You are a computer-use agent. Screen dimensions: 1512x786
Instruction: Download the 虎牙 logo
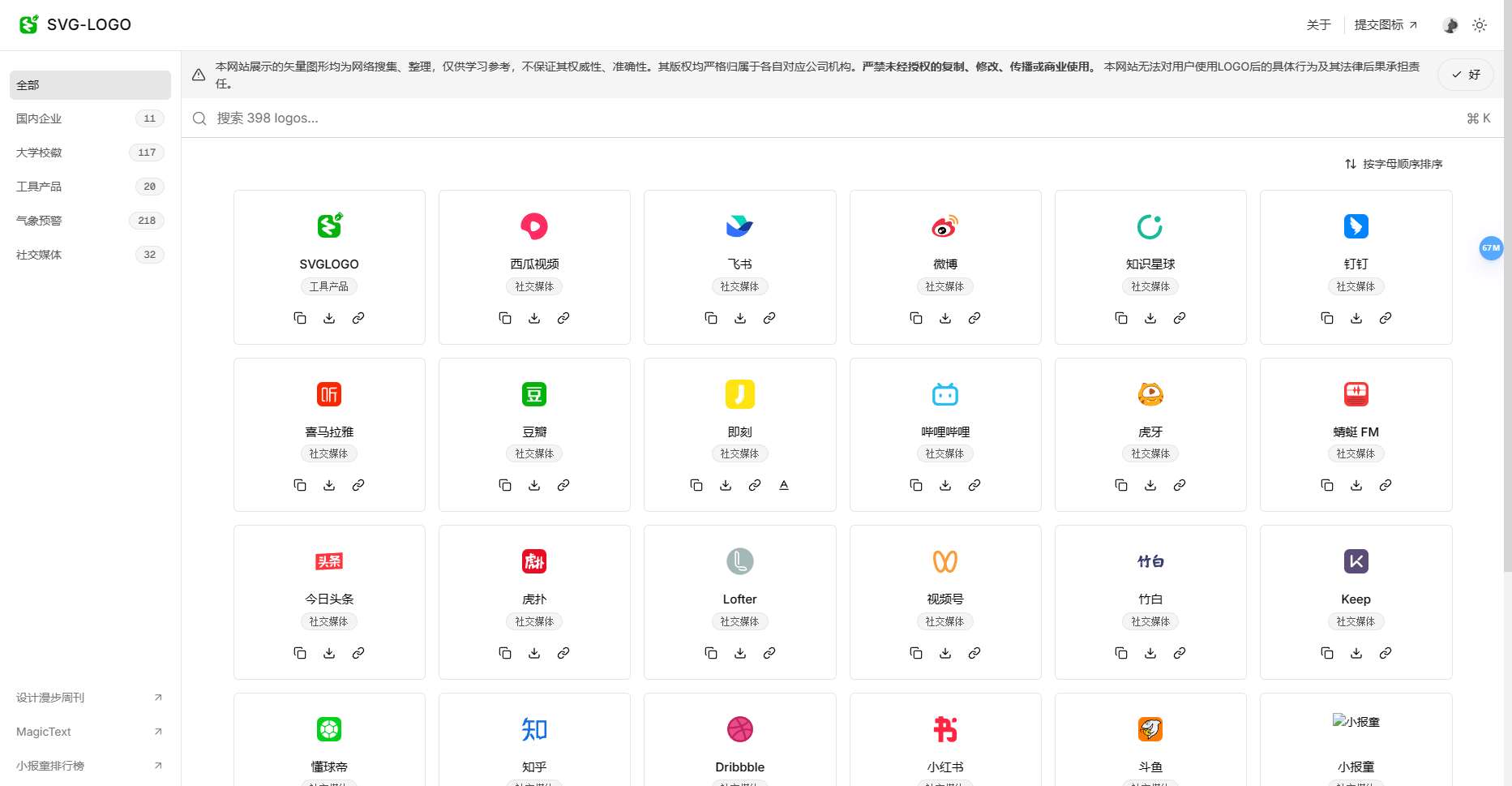pyautogui.click(x=1150, y=485)
